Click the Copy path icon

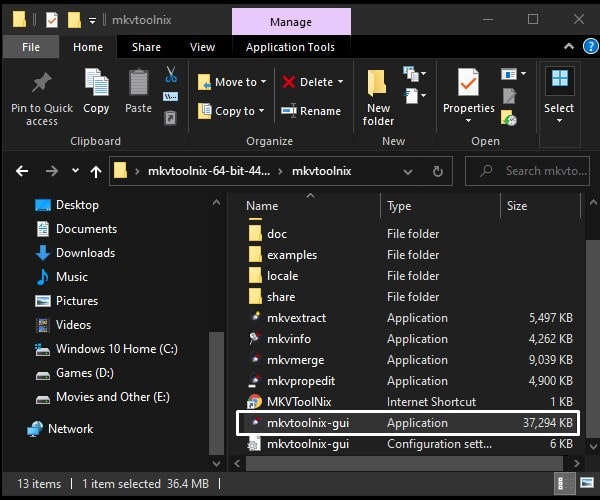point(170,96)
